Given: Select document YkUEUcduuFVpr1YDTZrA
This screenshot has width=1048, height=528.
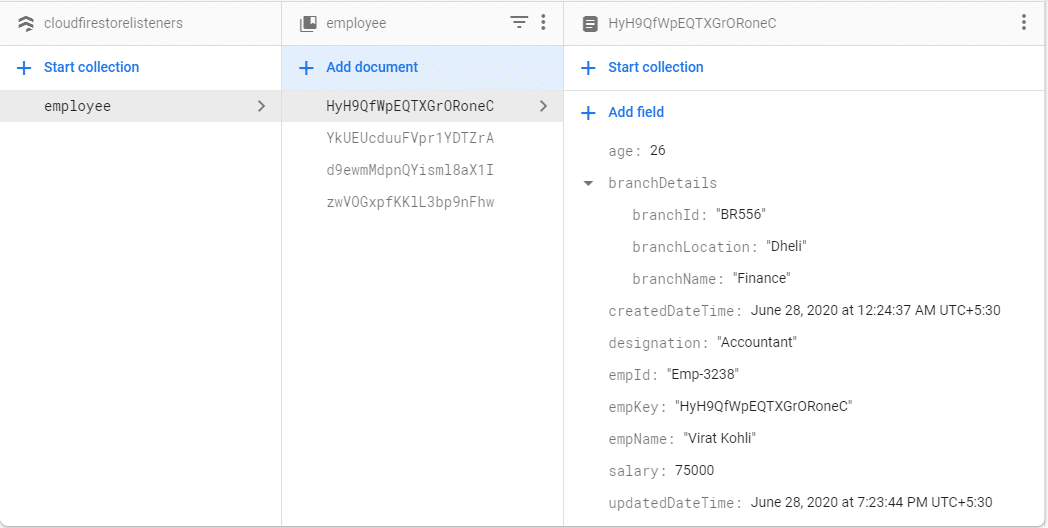Looking at the screenshot, I should click(x=410, y=138).
